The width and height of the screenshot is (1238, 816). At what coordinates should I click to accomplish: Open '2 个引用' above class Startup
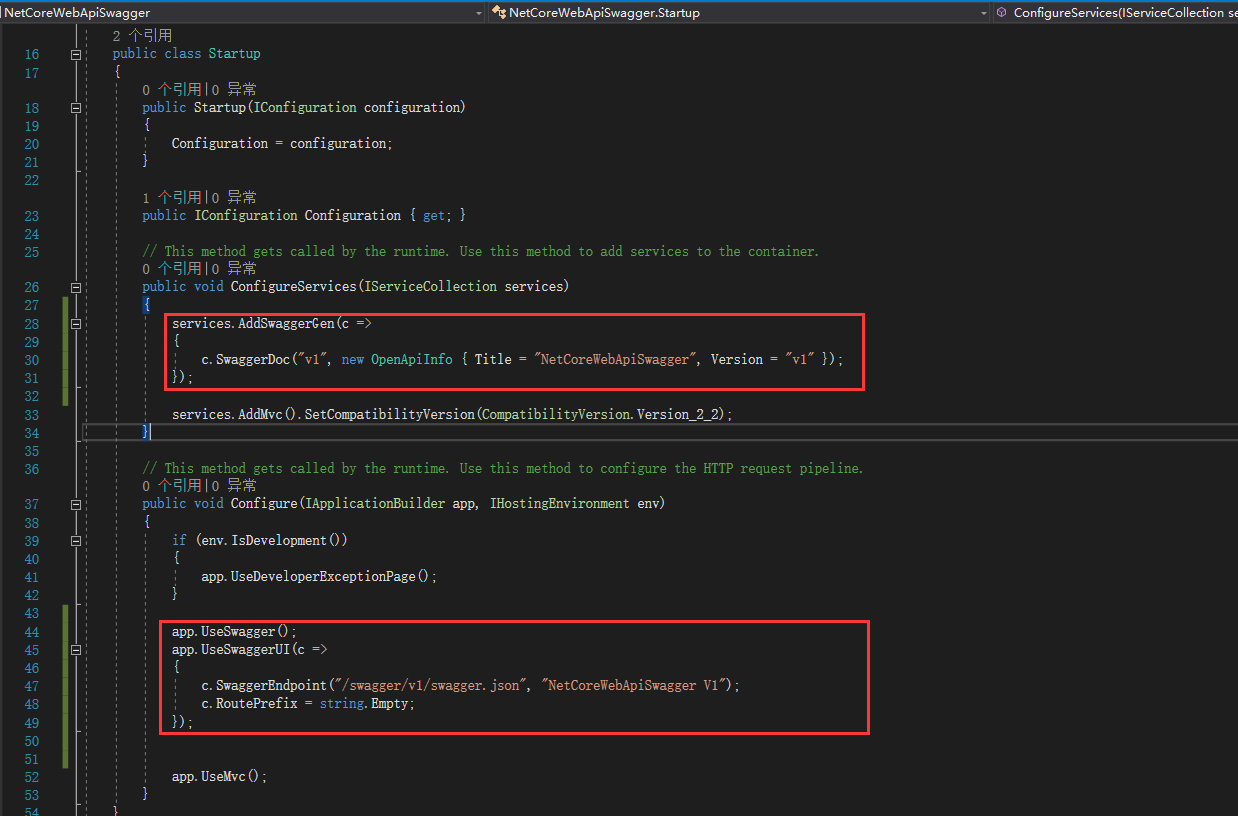pos(142,35)
